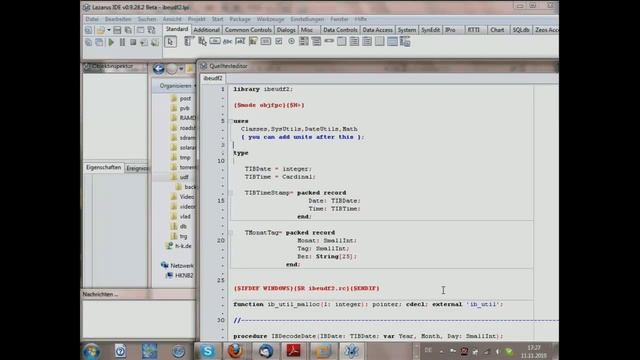This screenshot has width=640, height=360.
Task: Collapse the TMonatTag record fold marker
Action: point(231,233)
